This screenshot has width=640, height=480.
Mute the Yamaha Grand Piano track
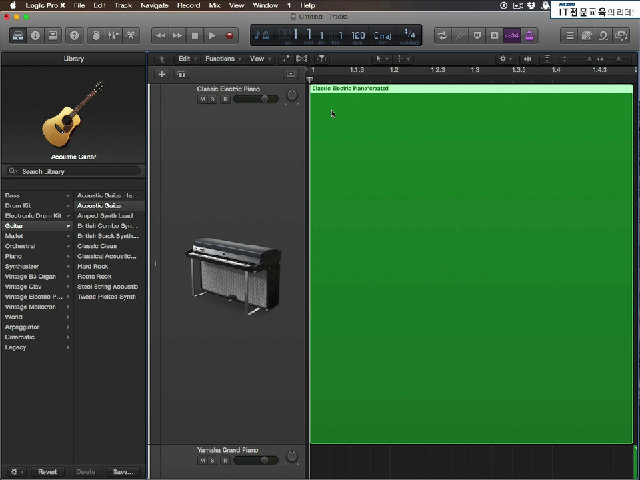(202, 460)
